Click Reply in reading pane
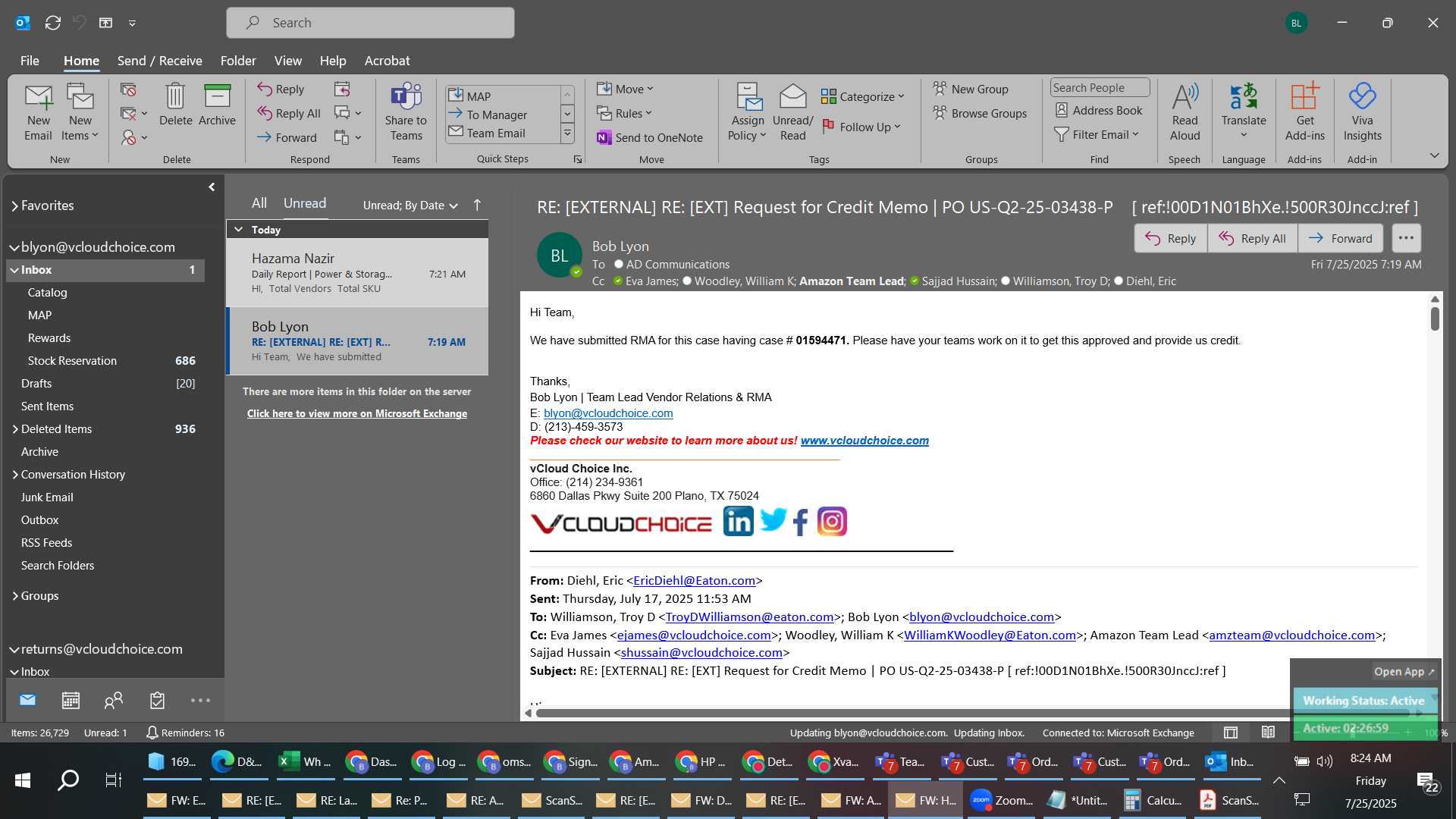This screenshot has width=1456, height=819. [1170, 238]
